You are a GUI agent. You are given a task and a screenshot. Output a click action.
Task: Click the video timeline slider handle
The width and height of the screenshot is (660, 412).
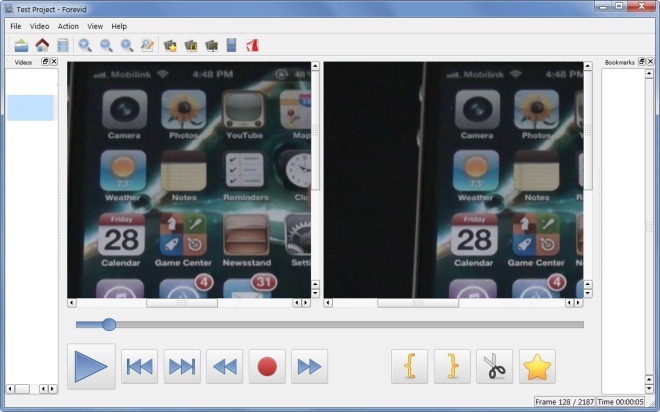[x=109, y=324]
